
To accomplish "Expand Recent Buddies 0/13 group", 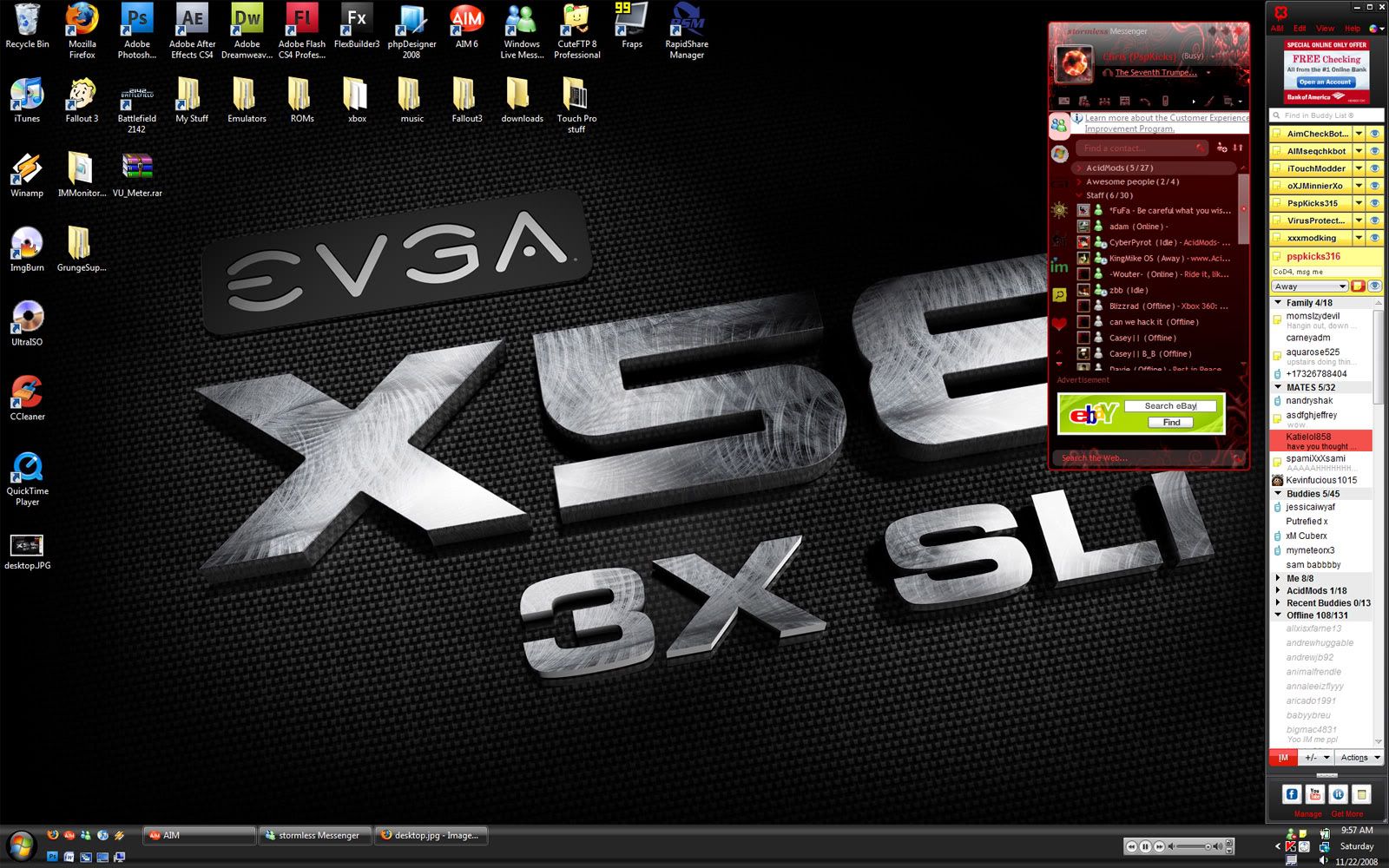I will coord(1278,602).
